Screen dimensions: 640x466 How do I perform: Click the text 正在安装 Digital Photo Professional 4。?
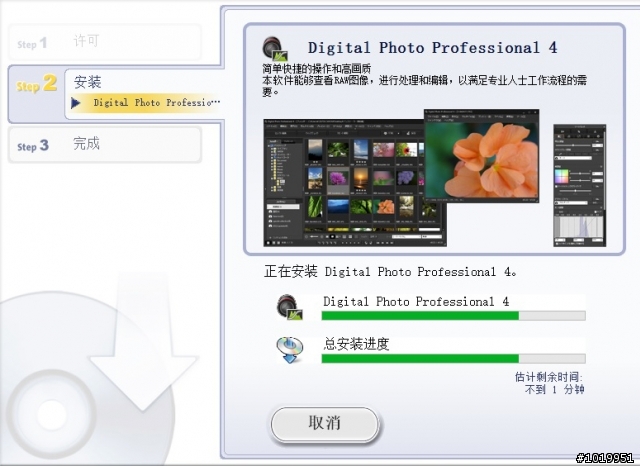pyautogui.click(x=390, y=271)
